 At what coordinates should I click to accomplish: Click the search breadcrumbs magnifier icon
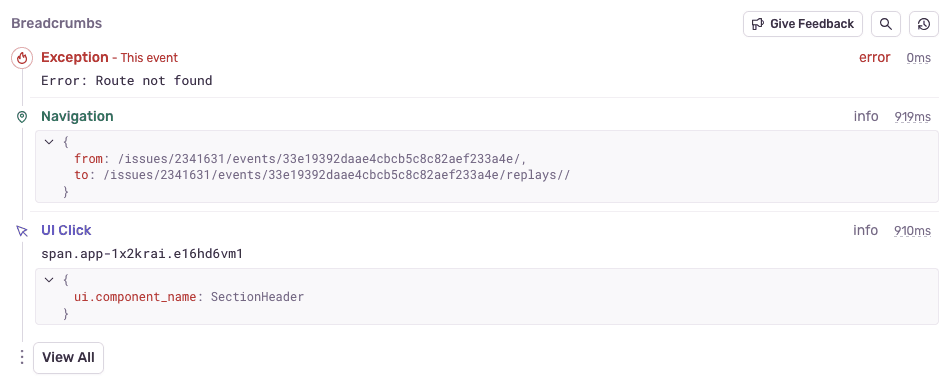pyautogui.click(x=886, y=24)
